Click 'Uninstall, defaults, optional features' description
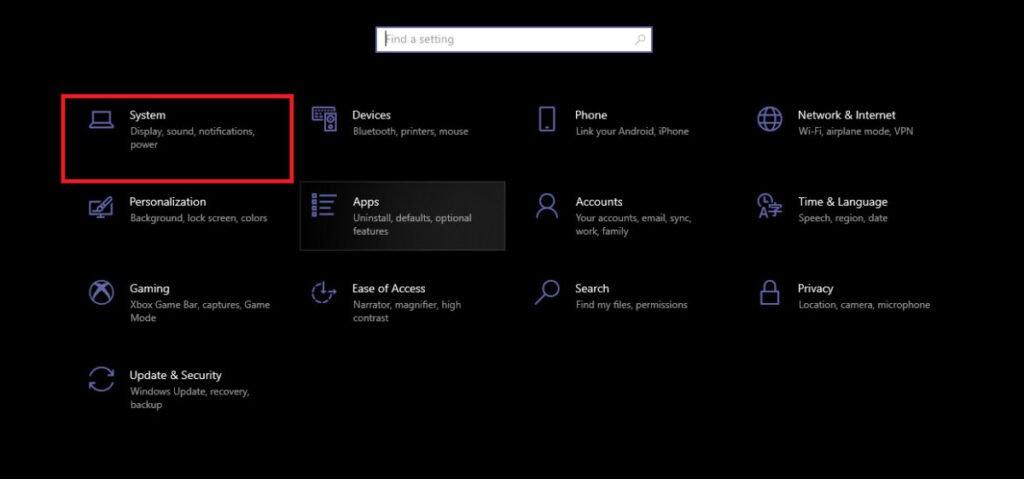 pyautogui.click(x=412, y=225)
